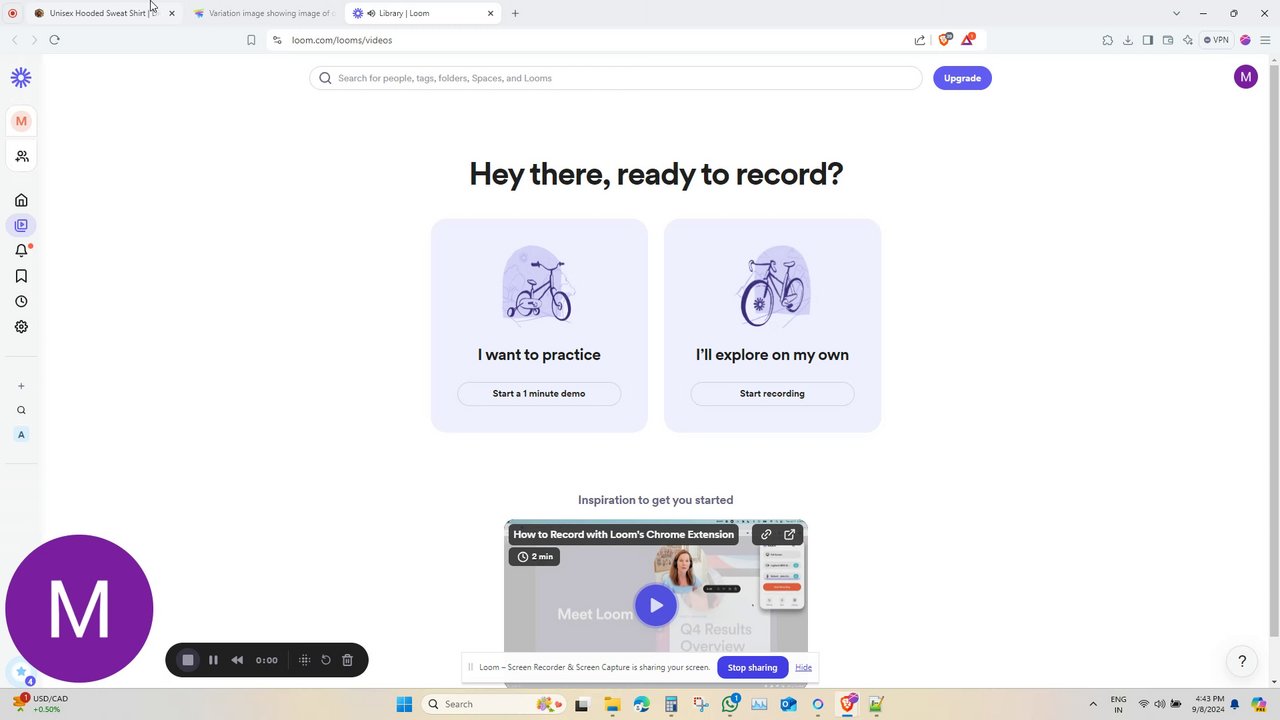
Task: Expand the tab search chevron
Action: point(1176,13)
